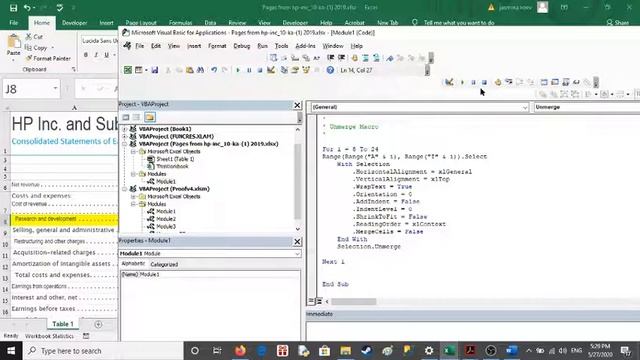The image size is (640, 360).
Task: Click the Undo icon in VBA standard toolbar
Action: click(214, 70)
